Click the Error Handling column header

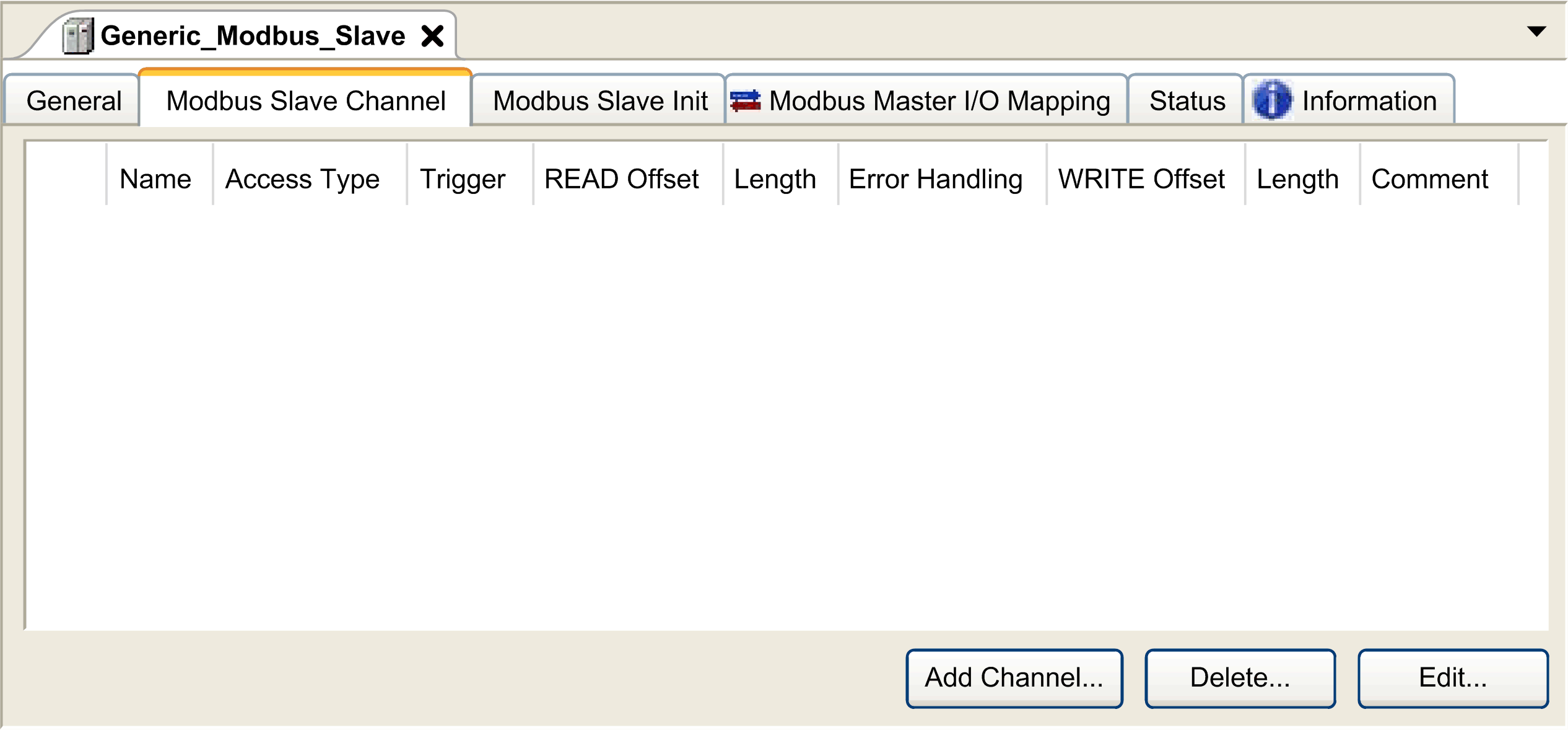coord(936,178)
